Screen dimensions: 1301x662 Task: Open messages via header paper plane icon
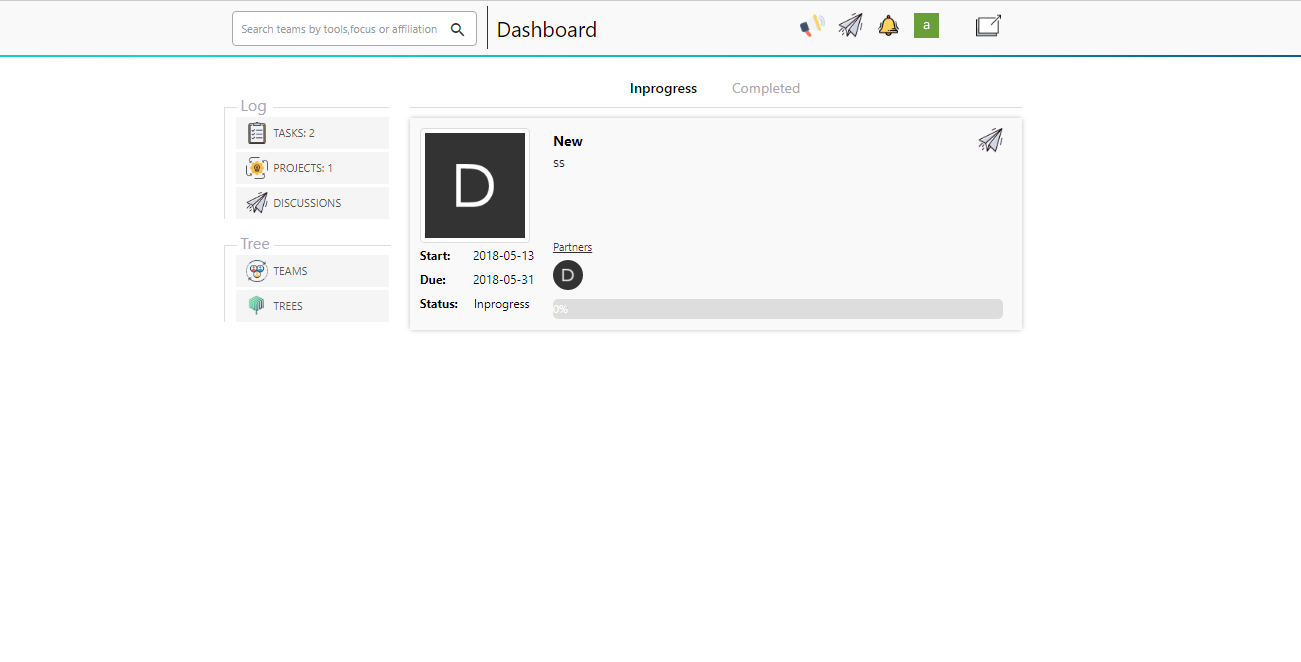850,26
